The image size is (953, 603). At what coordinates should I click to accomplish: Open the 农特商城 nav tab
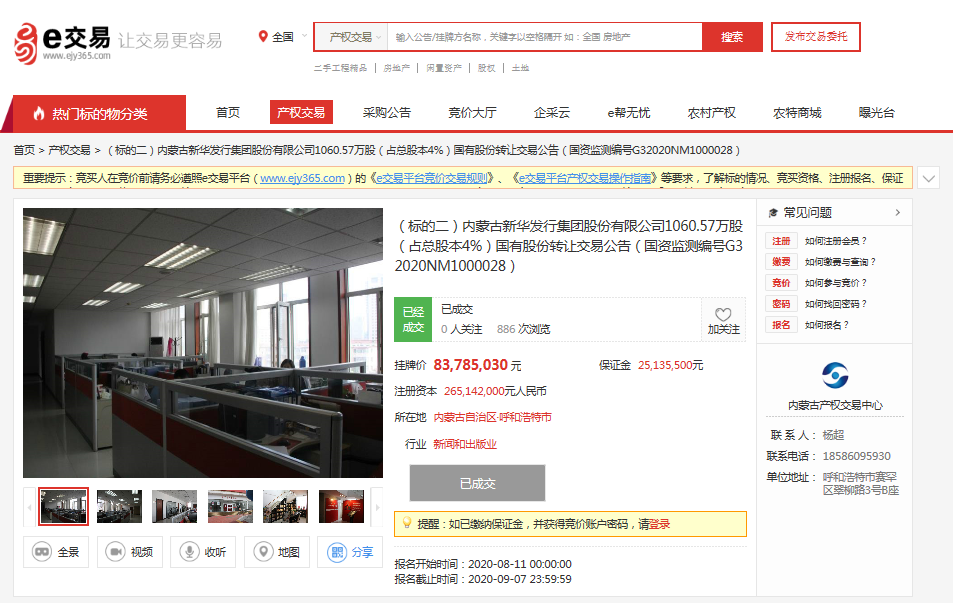tap(797, 112)
